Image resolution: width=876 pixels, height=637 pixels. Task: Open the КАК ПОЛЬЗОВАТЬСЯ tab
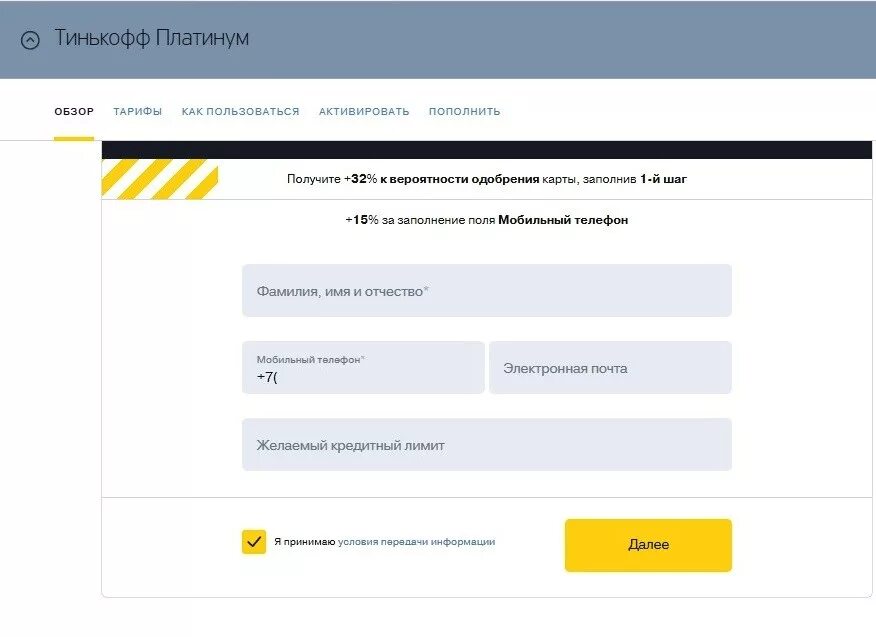click(240, 111)
